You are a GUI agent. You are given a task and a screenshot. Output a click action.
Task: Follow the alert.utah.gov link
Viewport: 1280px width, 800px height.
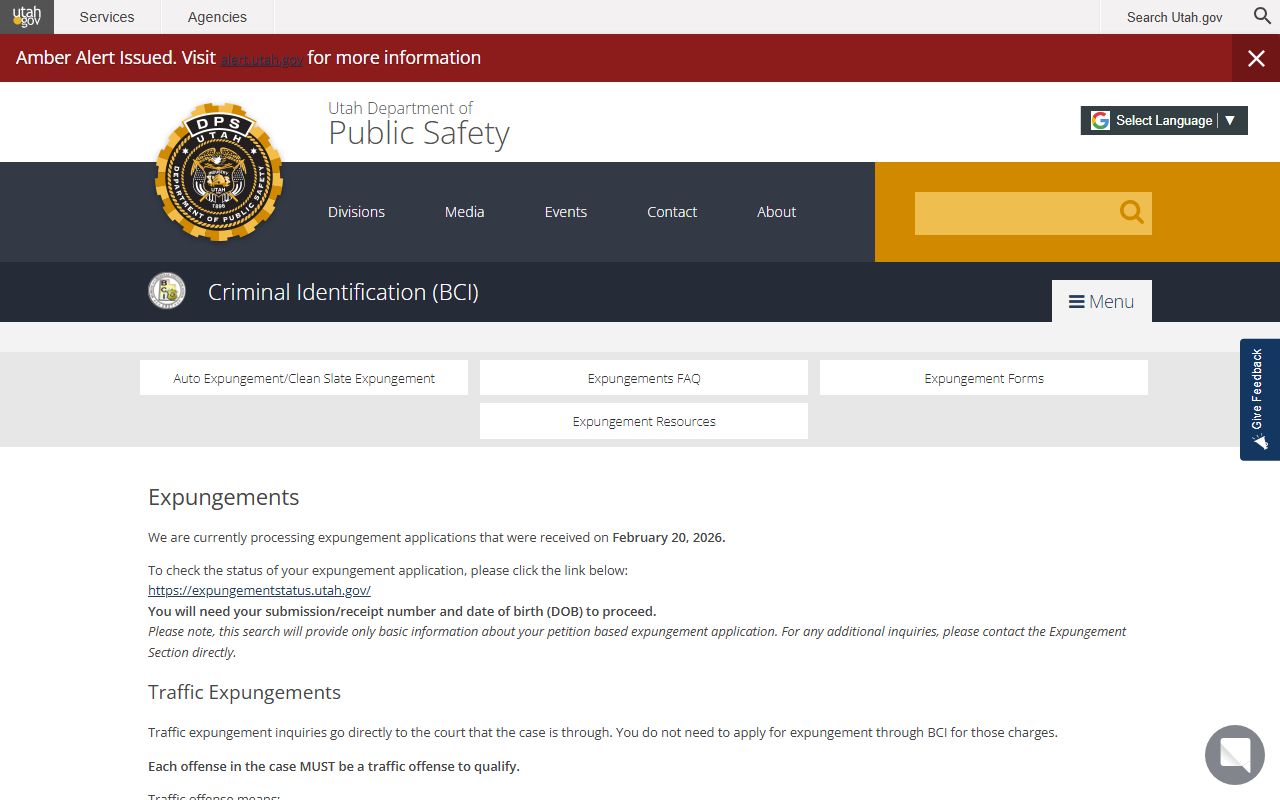(262, 60)
